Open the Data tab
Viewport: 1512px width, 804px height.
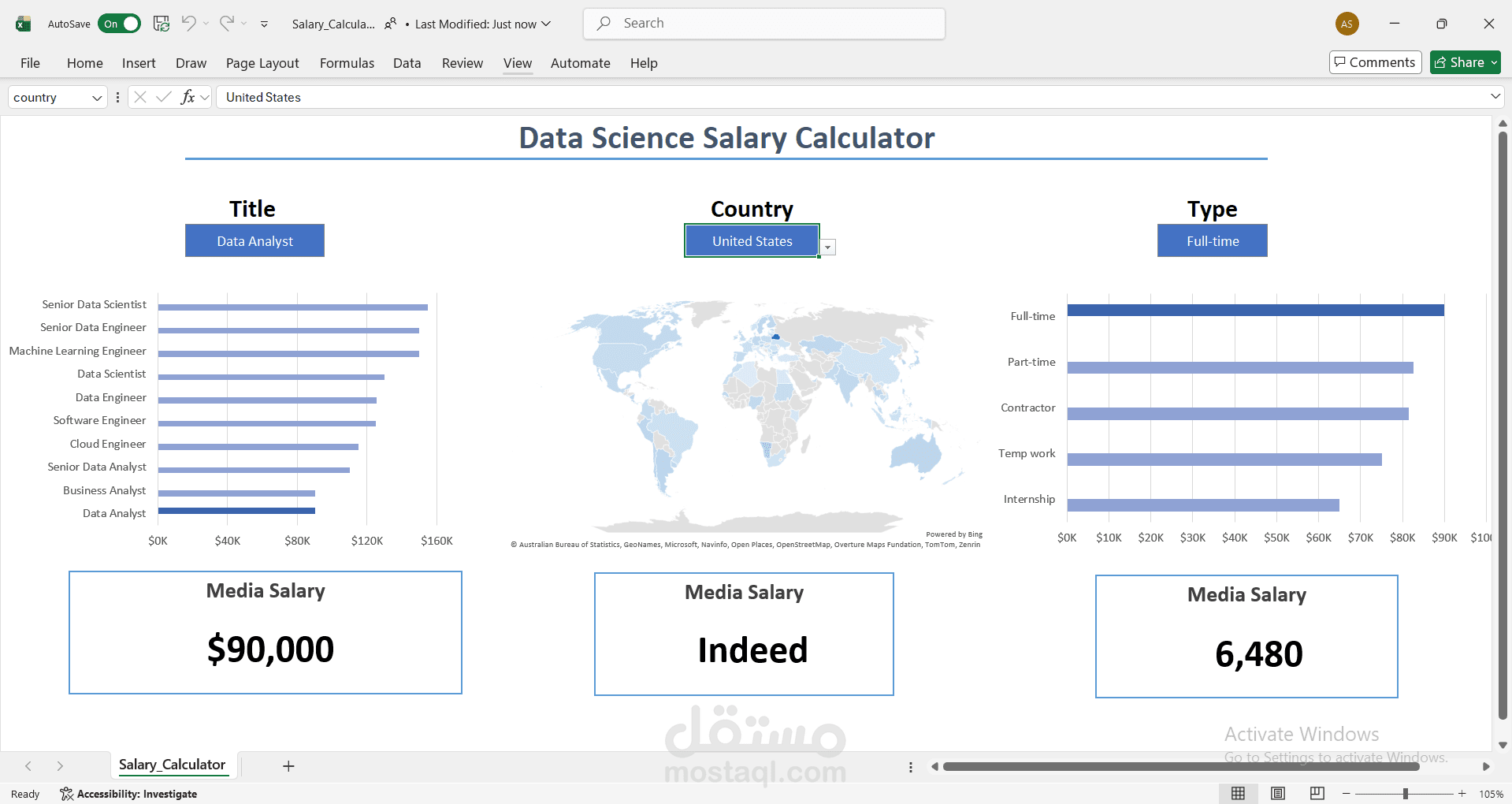pyautogui.click(x=407, y=63)
